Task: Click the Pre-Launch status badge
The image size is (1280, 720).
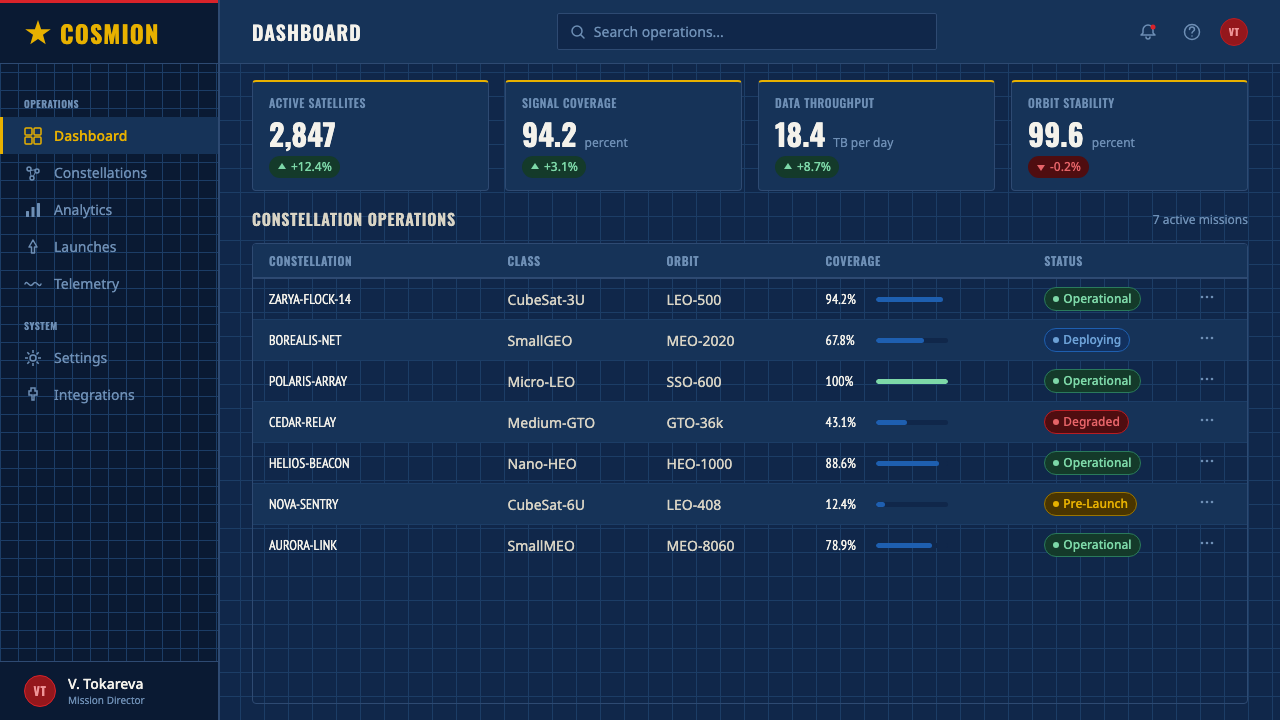Action: coord(1090,504)
